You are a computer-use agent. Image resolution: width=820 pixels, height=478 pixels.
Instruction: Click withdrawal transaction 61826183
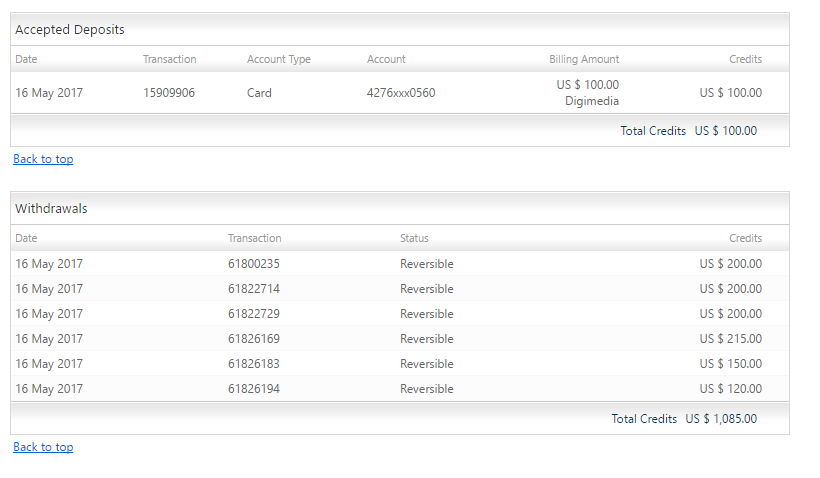[254, 364]
